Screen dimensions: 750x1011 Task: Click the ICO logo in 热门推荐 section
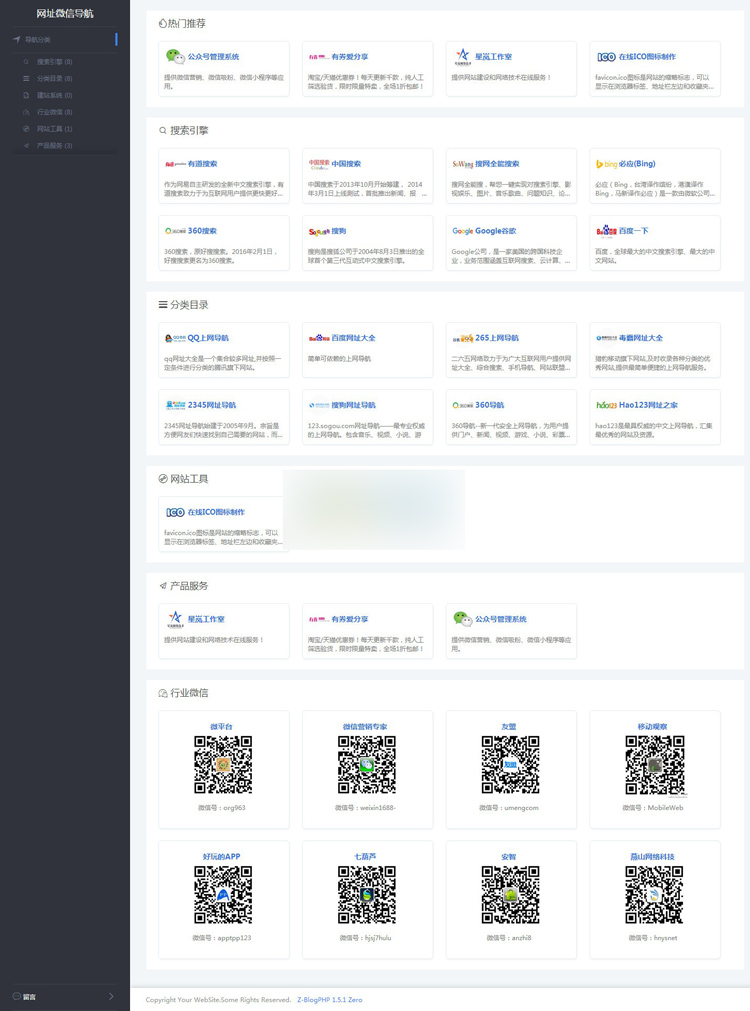tap(606, 57)
